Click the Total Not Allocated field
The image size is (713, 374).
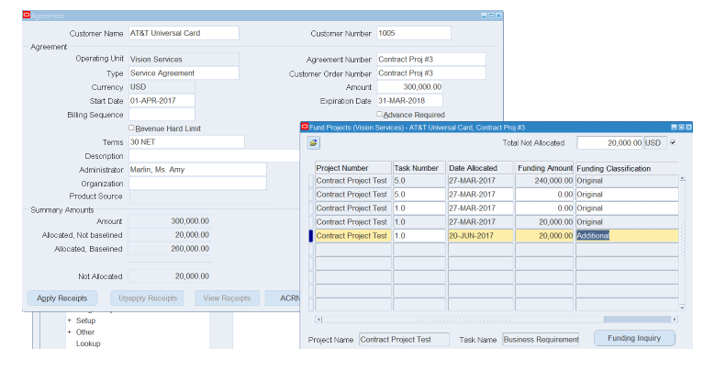pos(610,143)
